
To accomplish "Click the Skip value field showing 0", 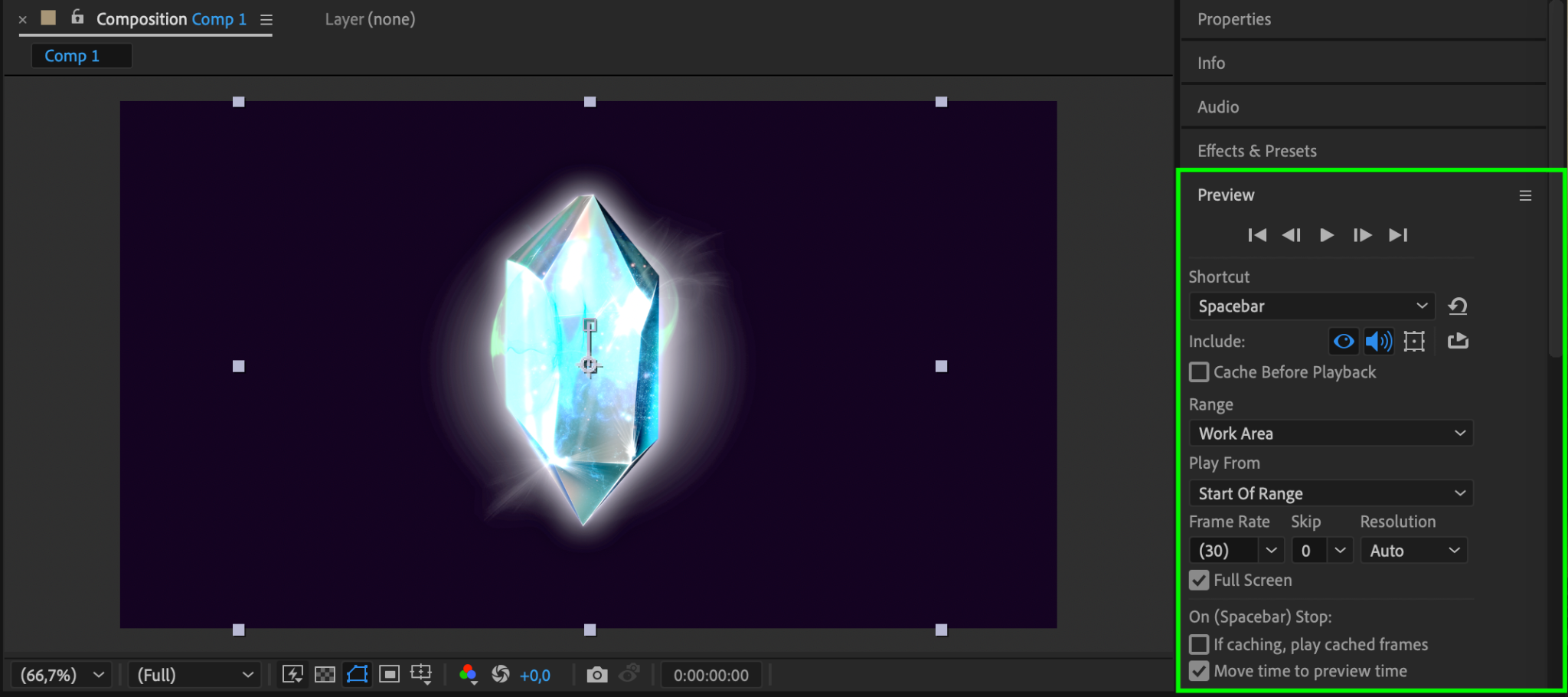I will [1309, 551].
